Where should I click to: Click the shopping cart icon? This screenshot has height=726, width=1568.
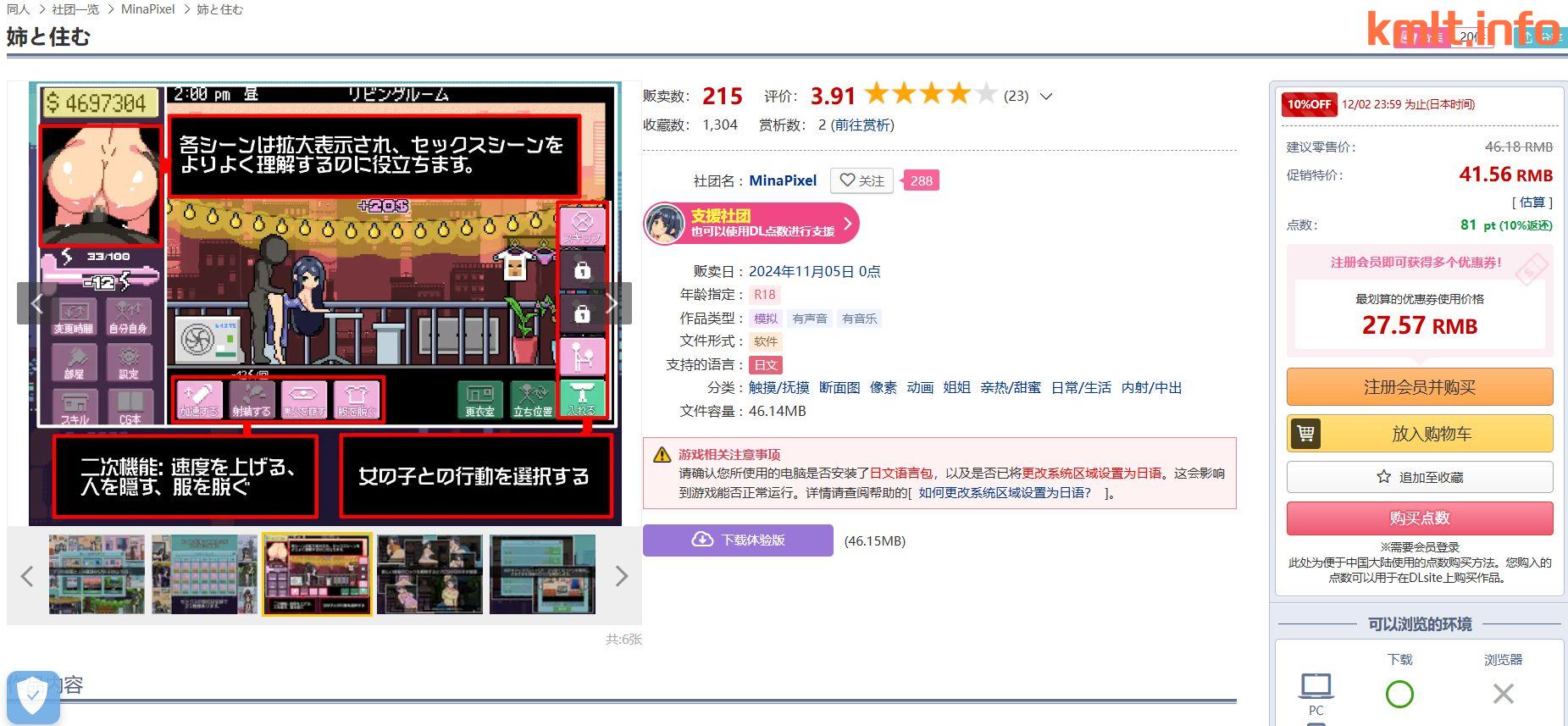coord(1305,434)
